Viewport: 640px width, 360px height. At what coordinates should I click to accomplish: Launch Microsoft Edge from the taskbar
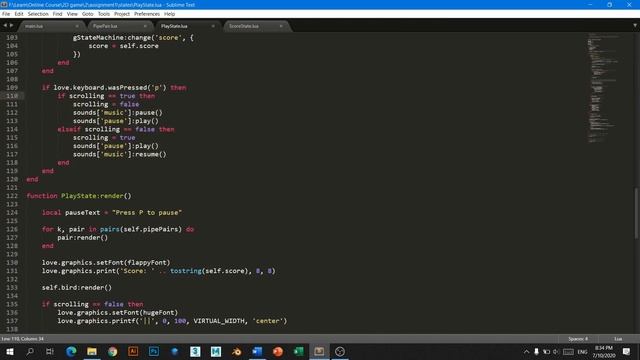71,351
